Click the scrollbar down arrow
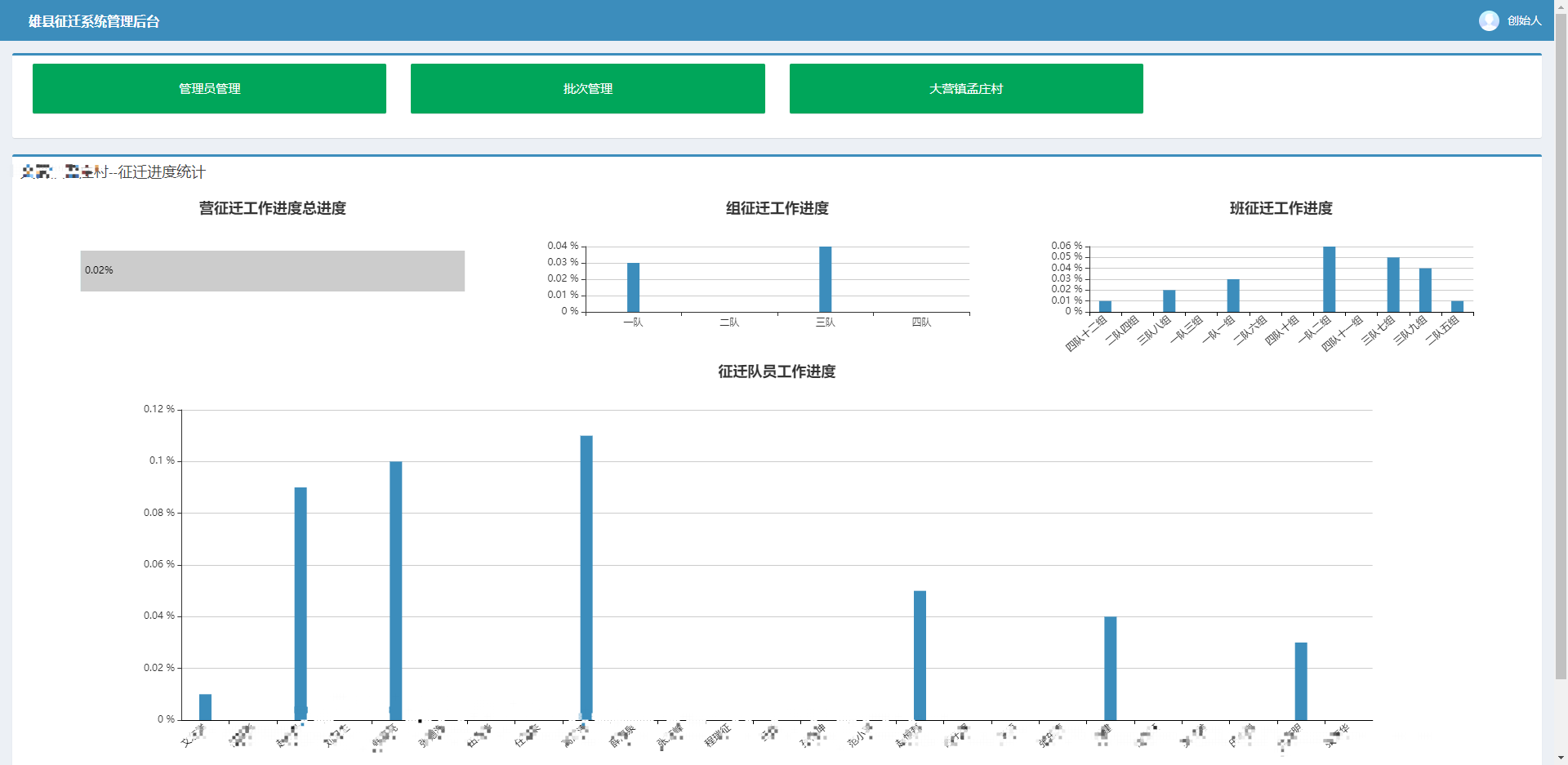Image resolution: width=1568 pixels, height=765 pixels. pos(1561,758)
